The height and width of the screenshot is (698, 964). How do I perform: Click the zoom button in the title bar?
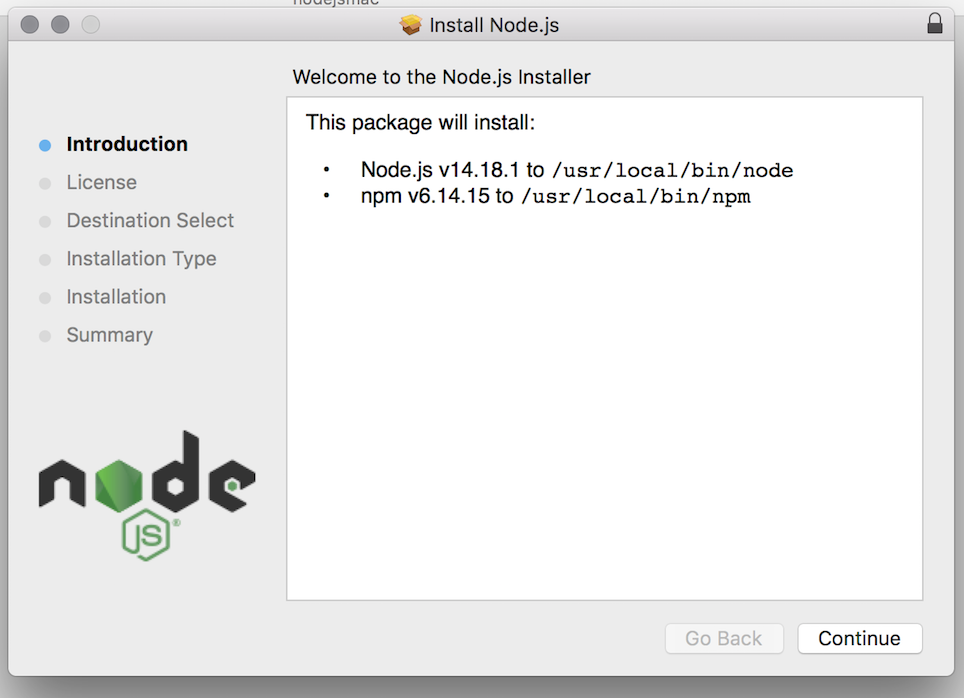coord(90,25)
